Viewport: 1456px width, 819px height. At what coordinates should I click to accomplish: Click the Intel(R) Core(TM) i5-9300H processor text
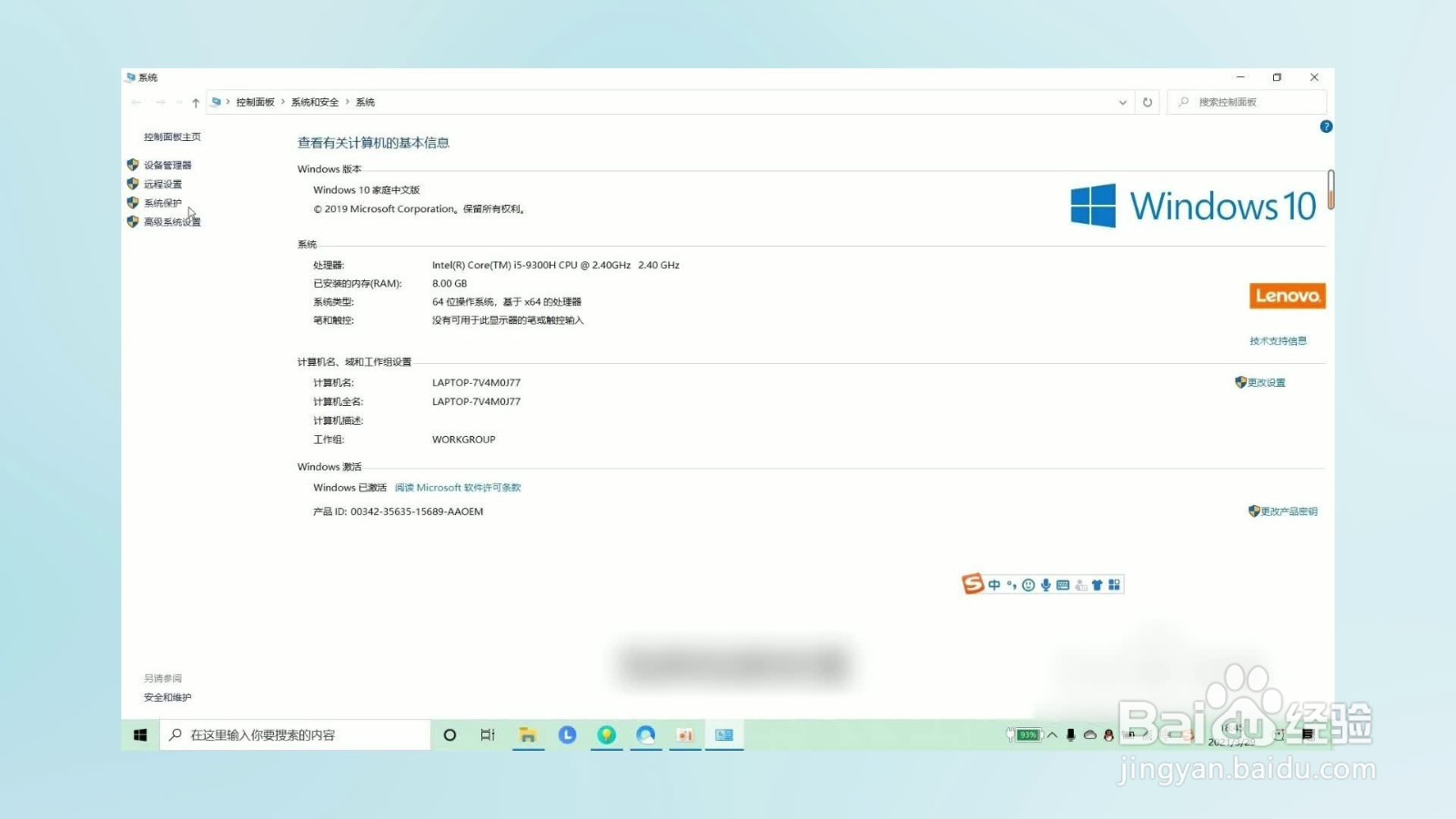tap(556, 265)
